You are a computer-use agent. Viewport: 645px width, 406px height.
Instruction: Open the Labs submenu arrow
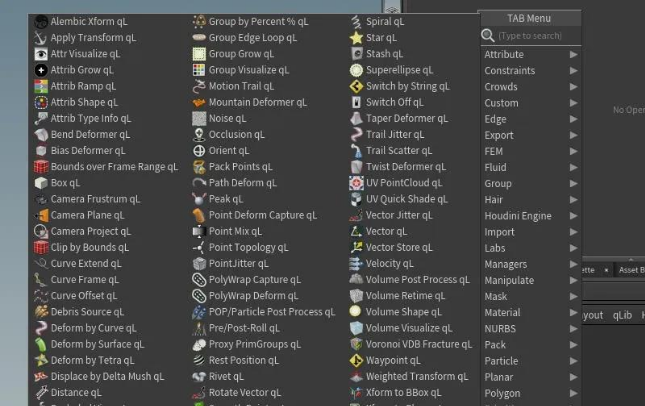pyautogui.click(x=573, y=248)
